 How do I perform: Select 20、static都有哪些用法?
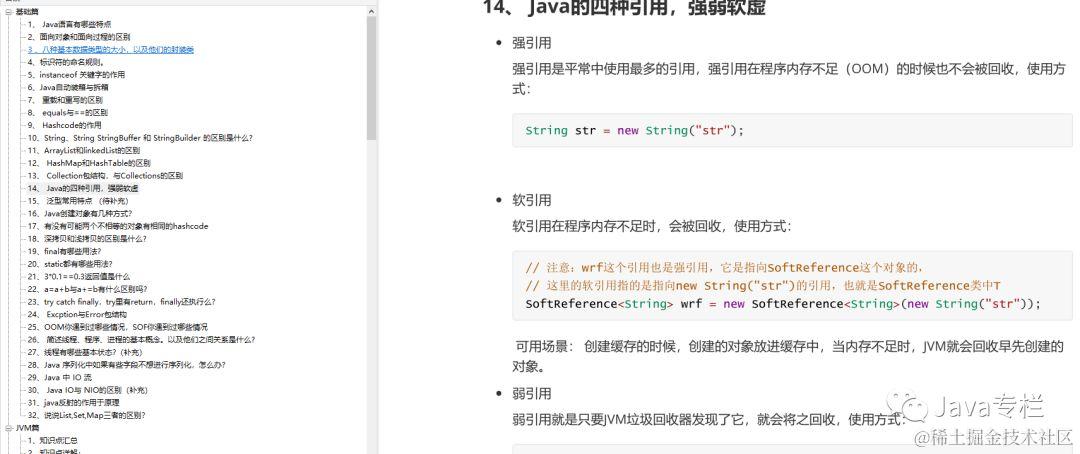(x=70, y=264)
